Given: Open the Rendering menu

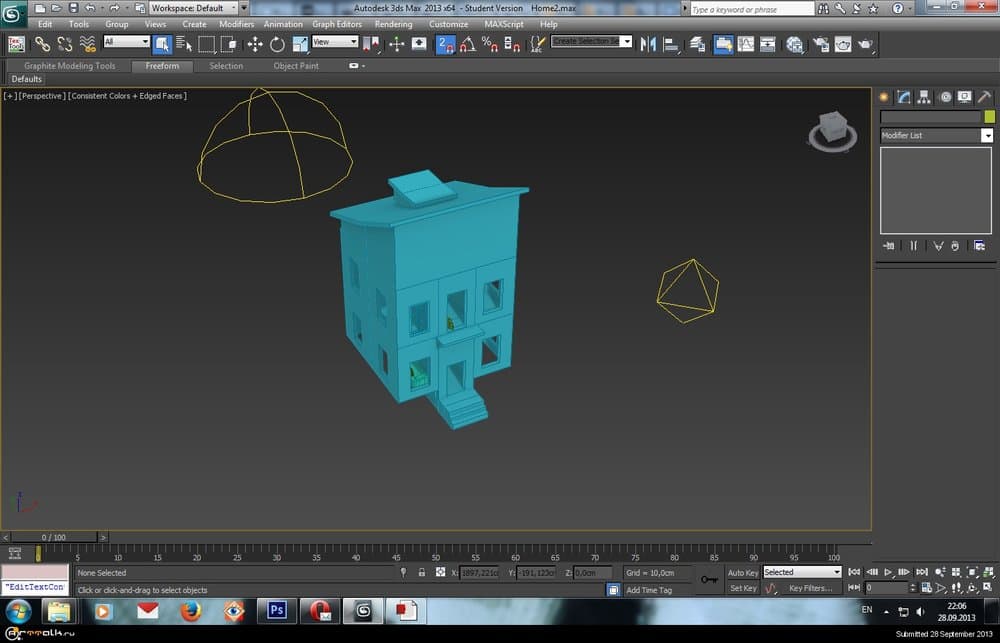Looking at the screenshot, I should [x=393, y=24].
